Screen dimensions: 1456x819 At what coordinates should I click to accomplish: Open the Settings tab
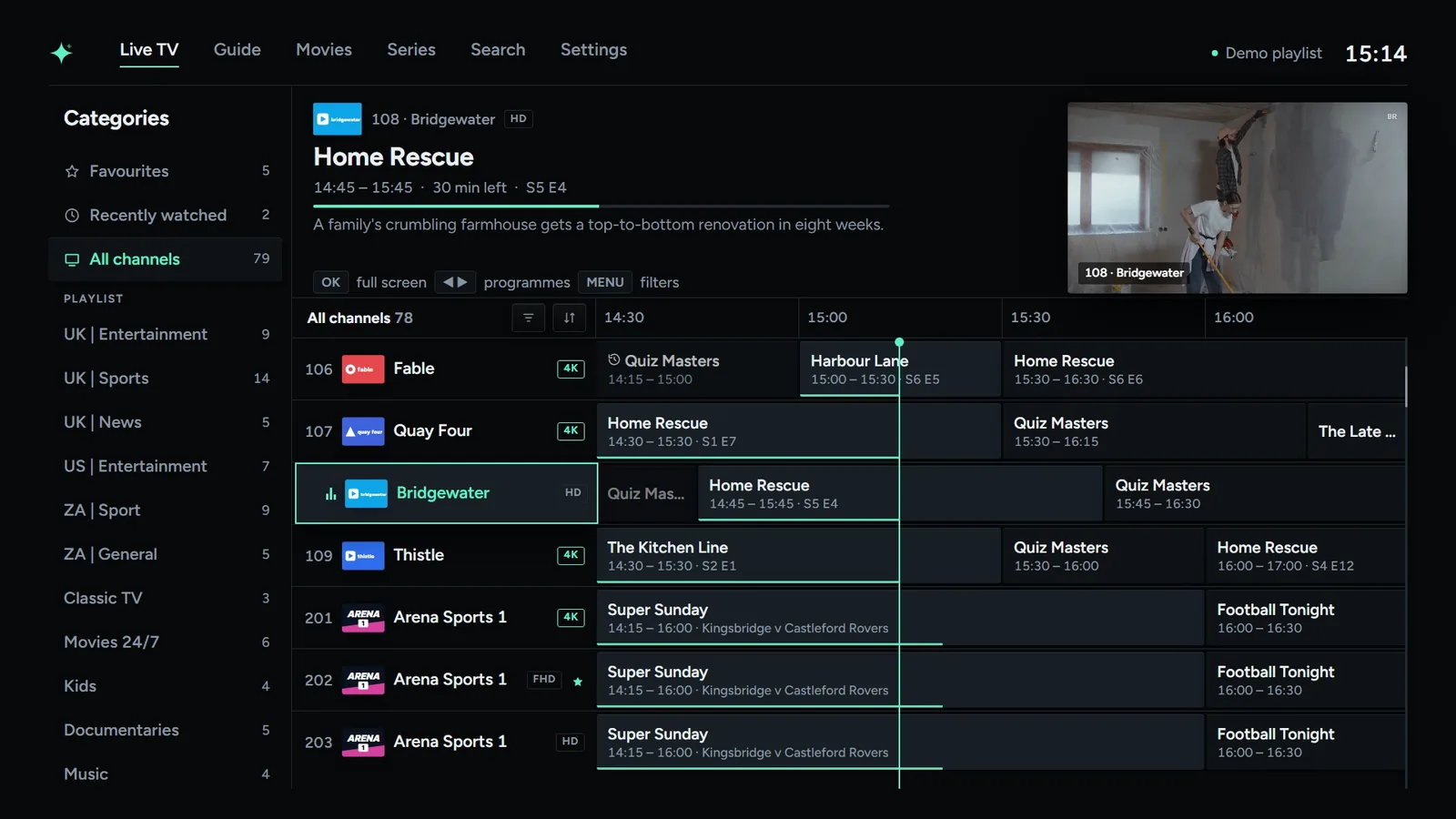(593, 50)
